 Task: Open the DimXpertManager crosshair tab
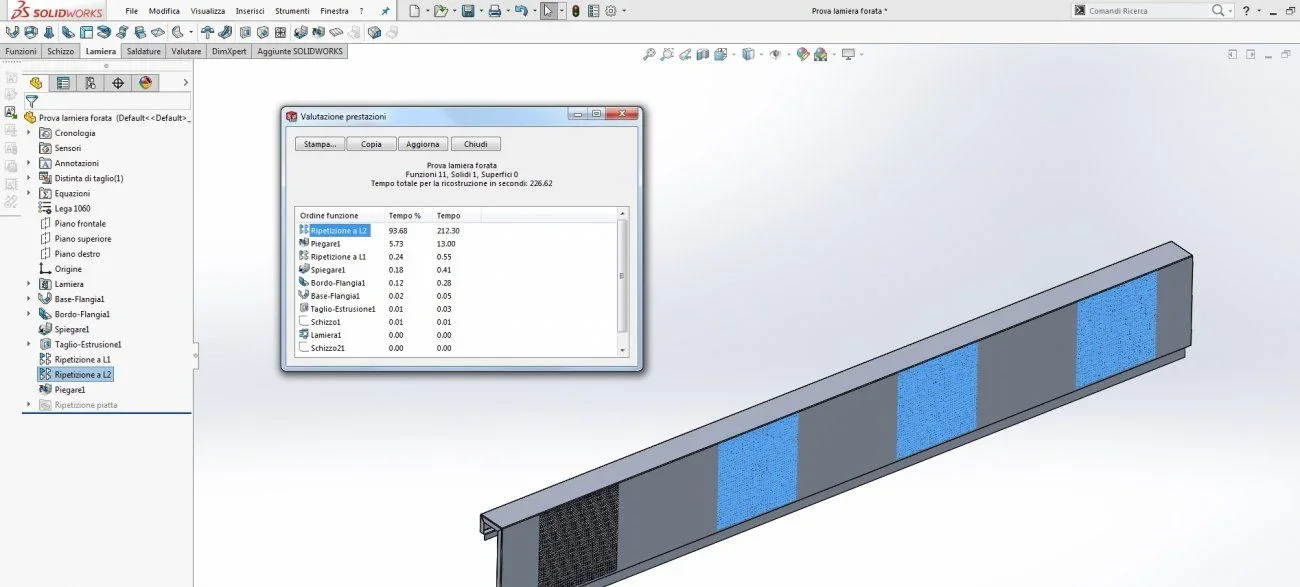pyautogui.click(x=118, y=83)
